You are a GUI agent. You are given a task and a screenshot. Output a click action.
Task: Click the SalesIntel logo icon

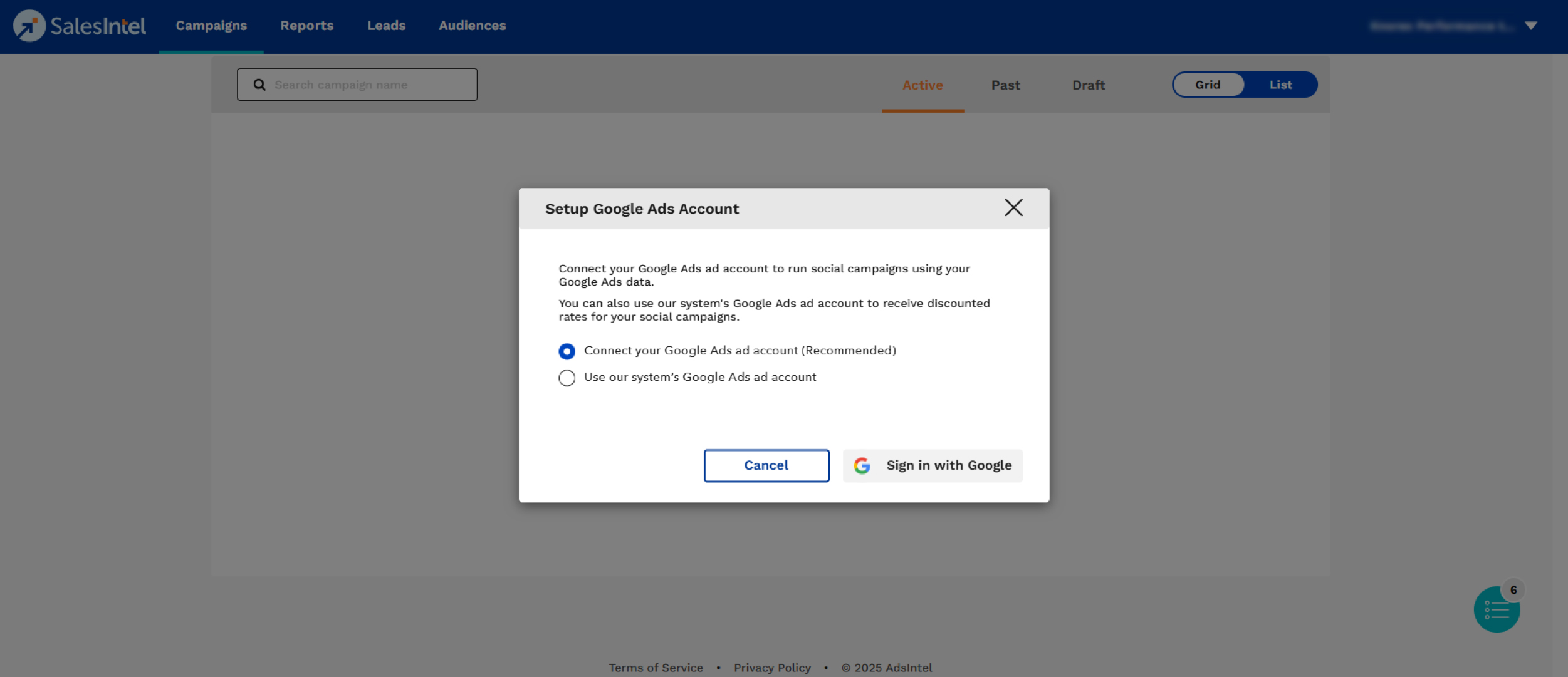tap(29, 26)
